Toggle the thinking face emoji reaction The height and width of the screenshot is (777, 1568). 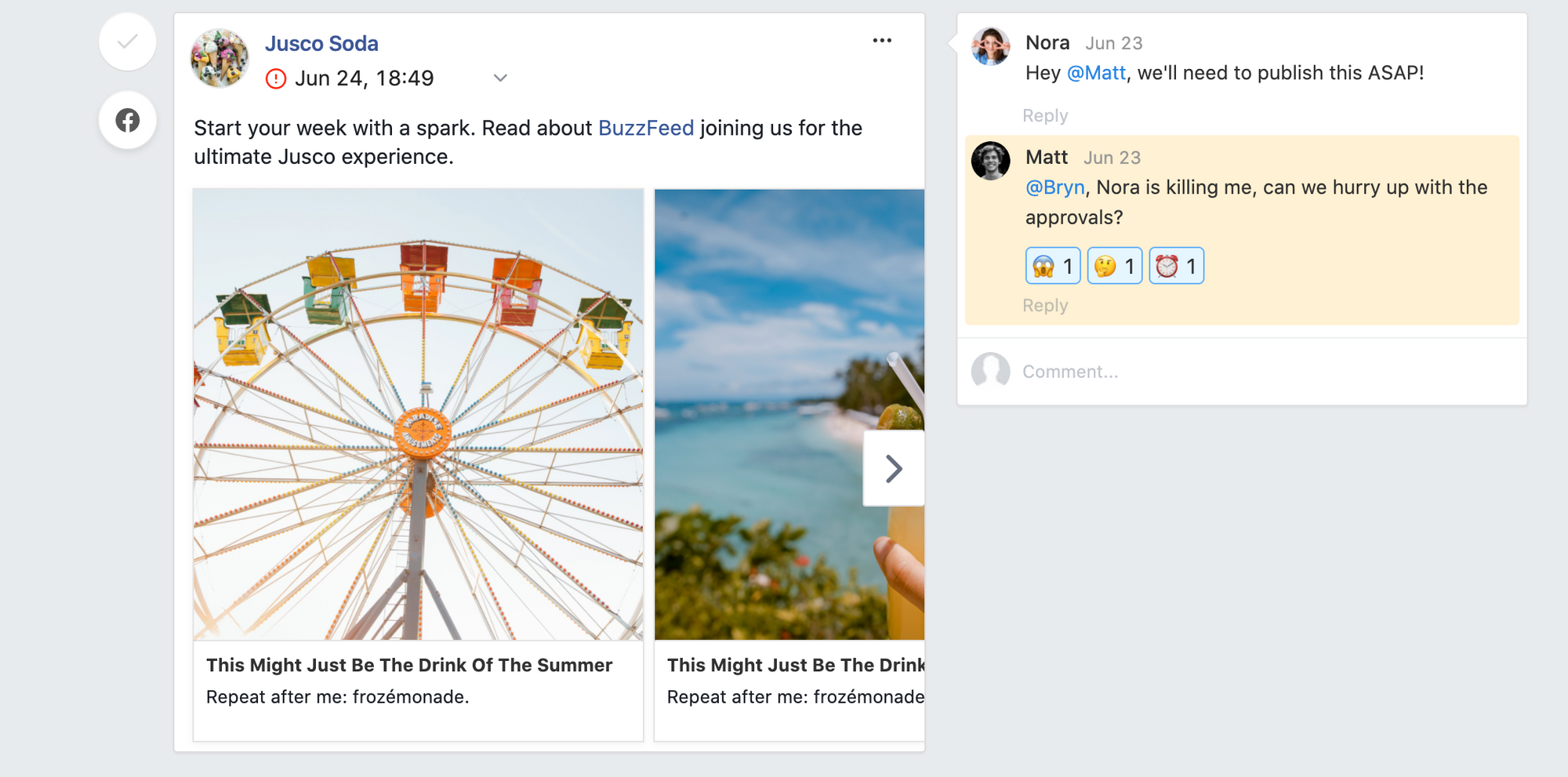pyautogui.click(x=1115, y=266)
